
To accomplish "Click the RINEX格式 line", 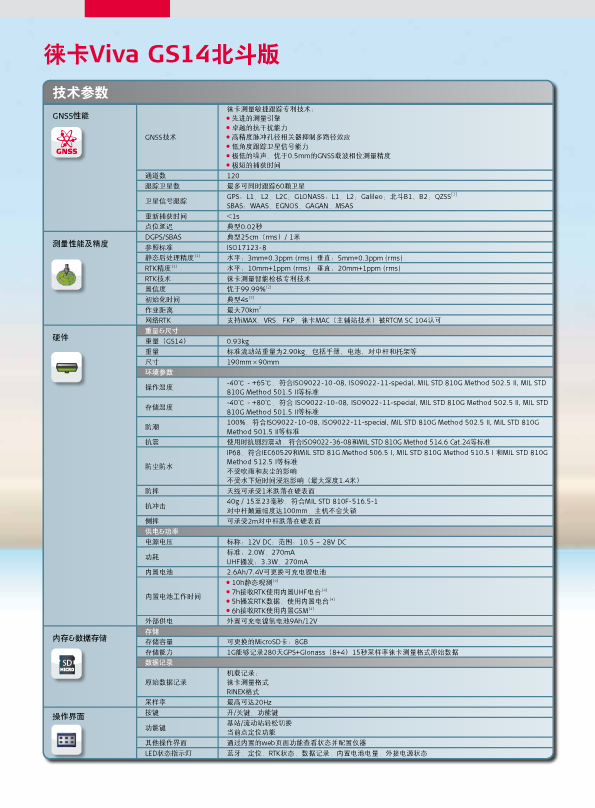I will [x=243, y=692].
